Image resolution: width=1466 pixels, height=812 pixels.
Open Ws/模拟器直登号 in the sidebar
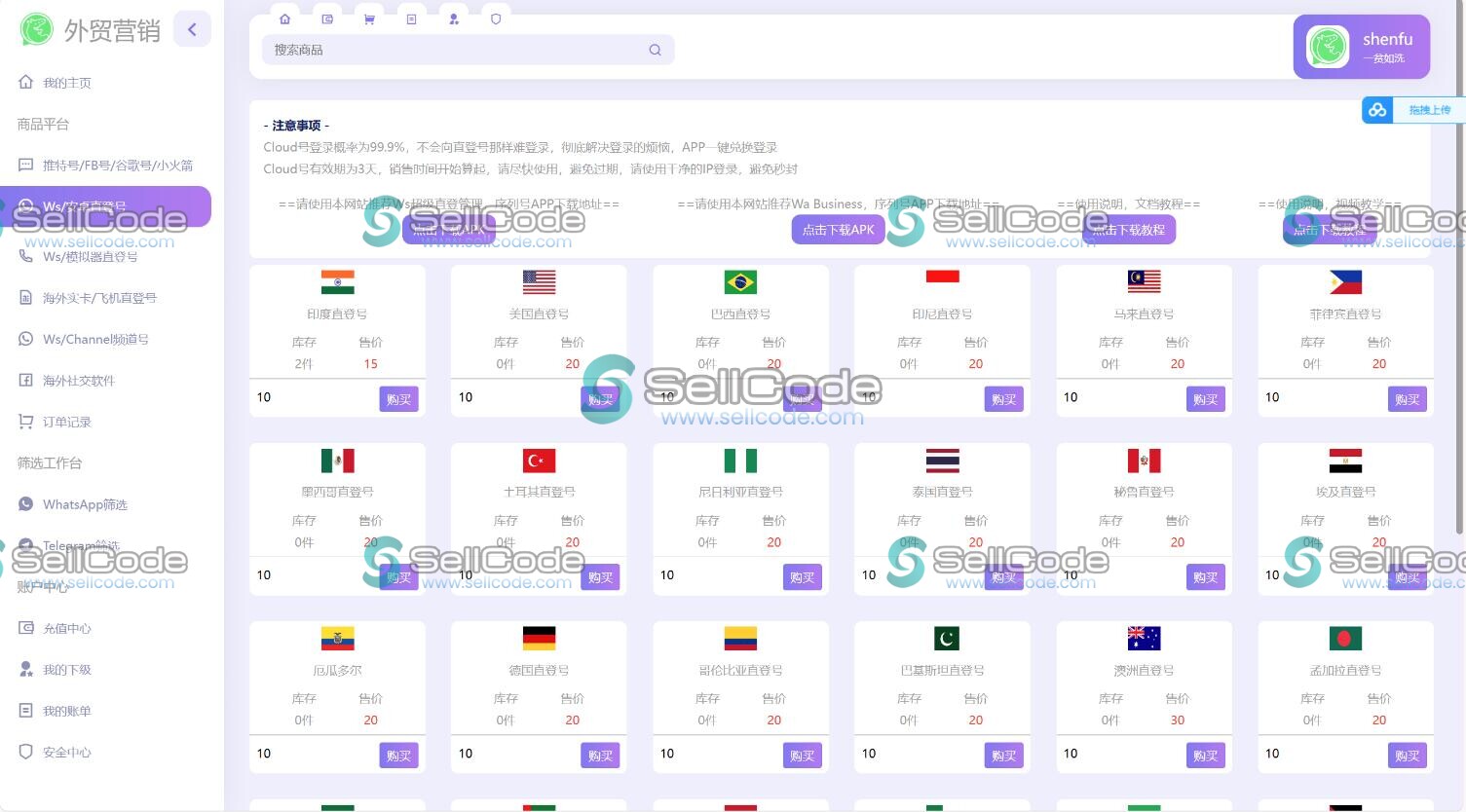click(90, 257)
